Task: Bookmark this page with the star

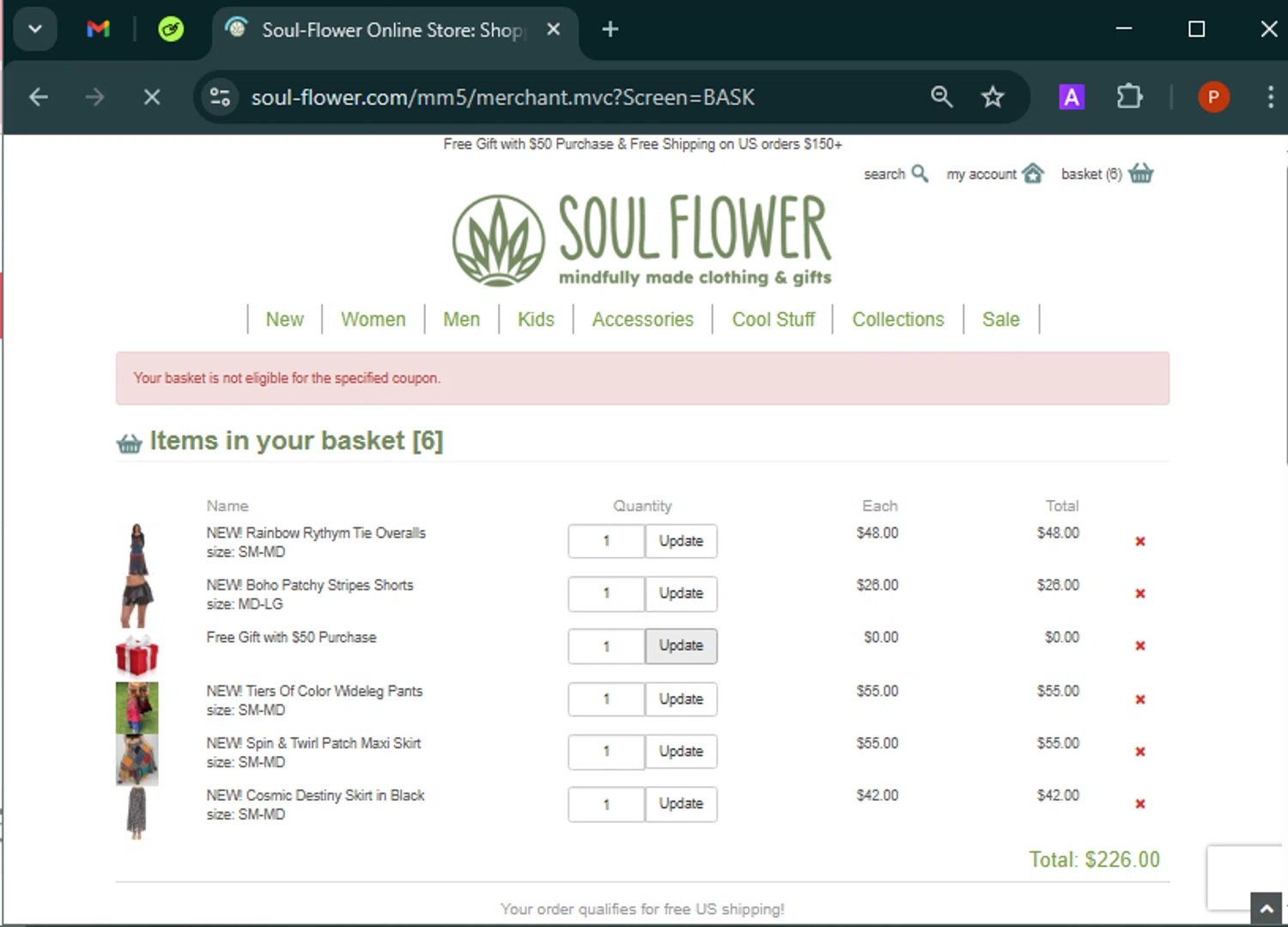Action: tap(993, 97)
